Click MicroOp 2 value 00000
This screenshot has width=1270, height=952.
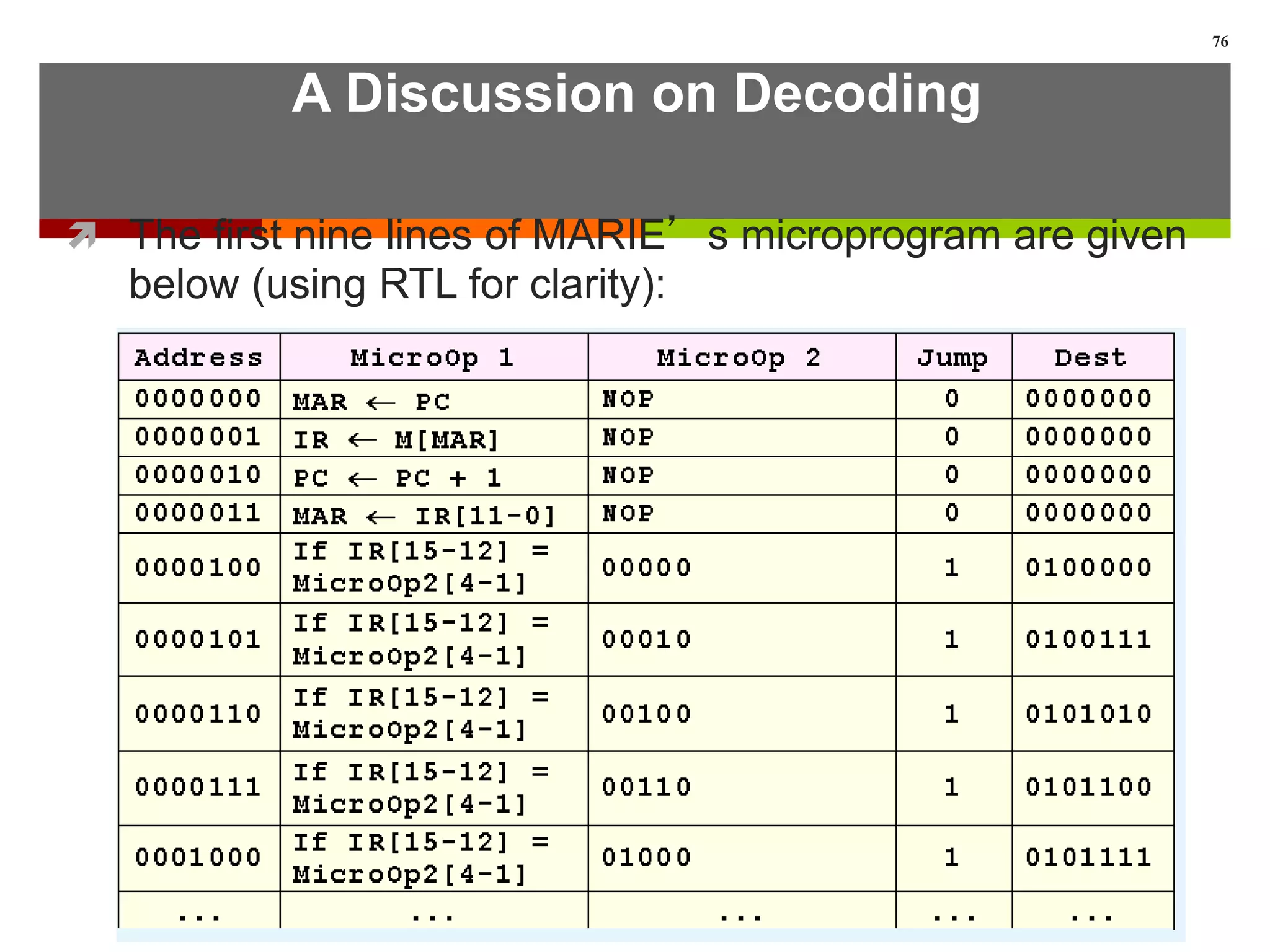[646, 568]
